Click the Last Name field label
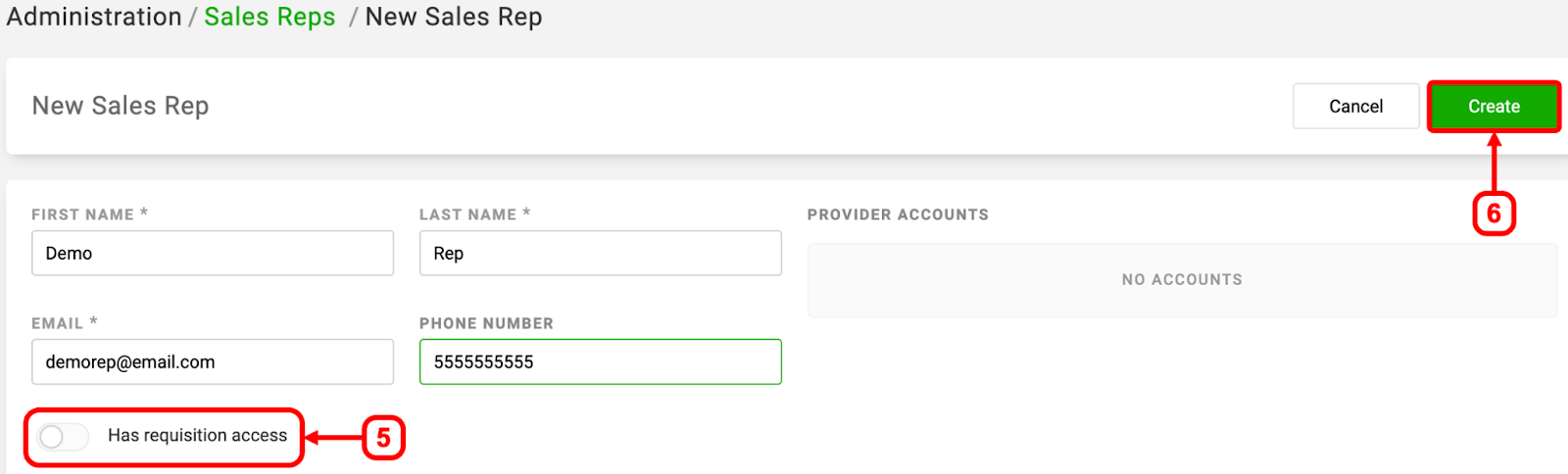The height and width of the screenshot is (474, 1568). (474, 214)
